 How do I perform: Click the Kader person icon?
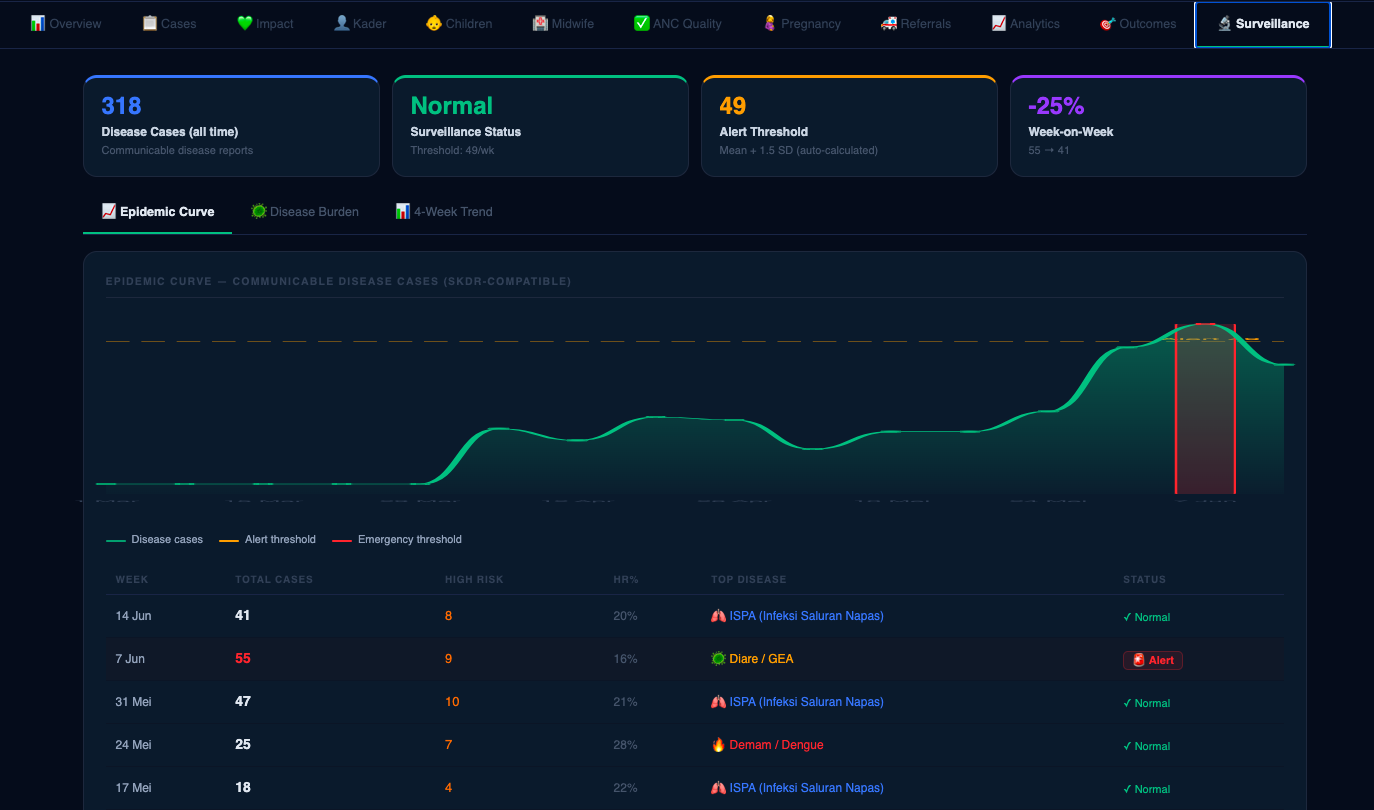pyautogui.click(x=341, y=23)
